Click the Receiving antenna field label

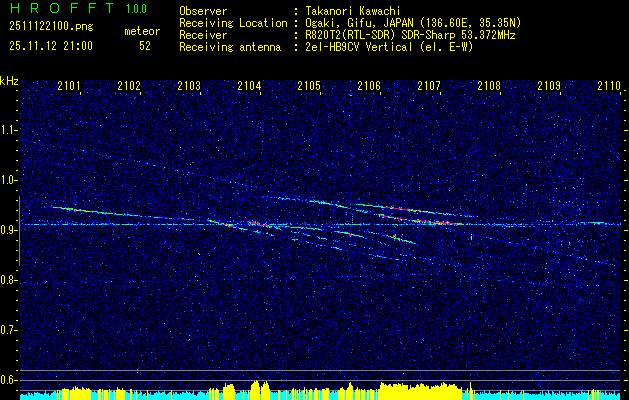pos(230,47)
